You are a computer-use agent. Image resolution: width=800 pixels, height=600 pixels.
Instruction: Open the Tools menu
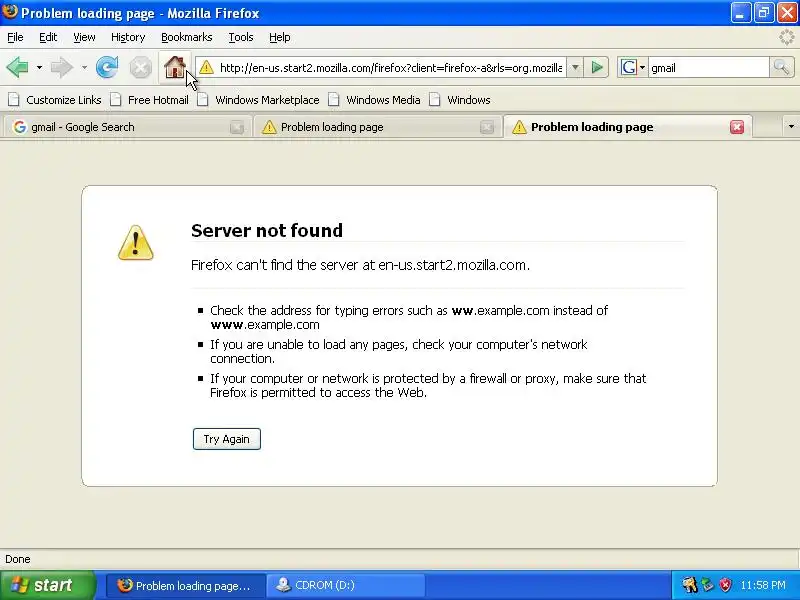coord(241,37)
